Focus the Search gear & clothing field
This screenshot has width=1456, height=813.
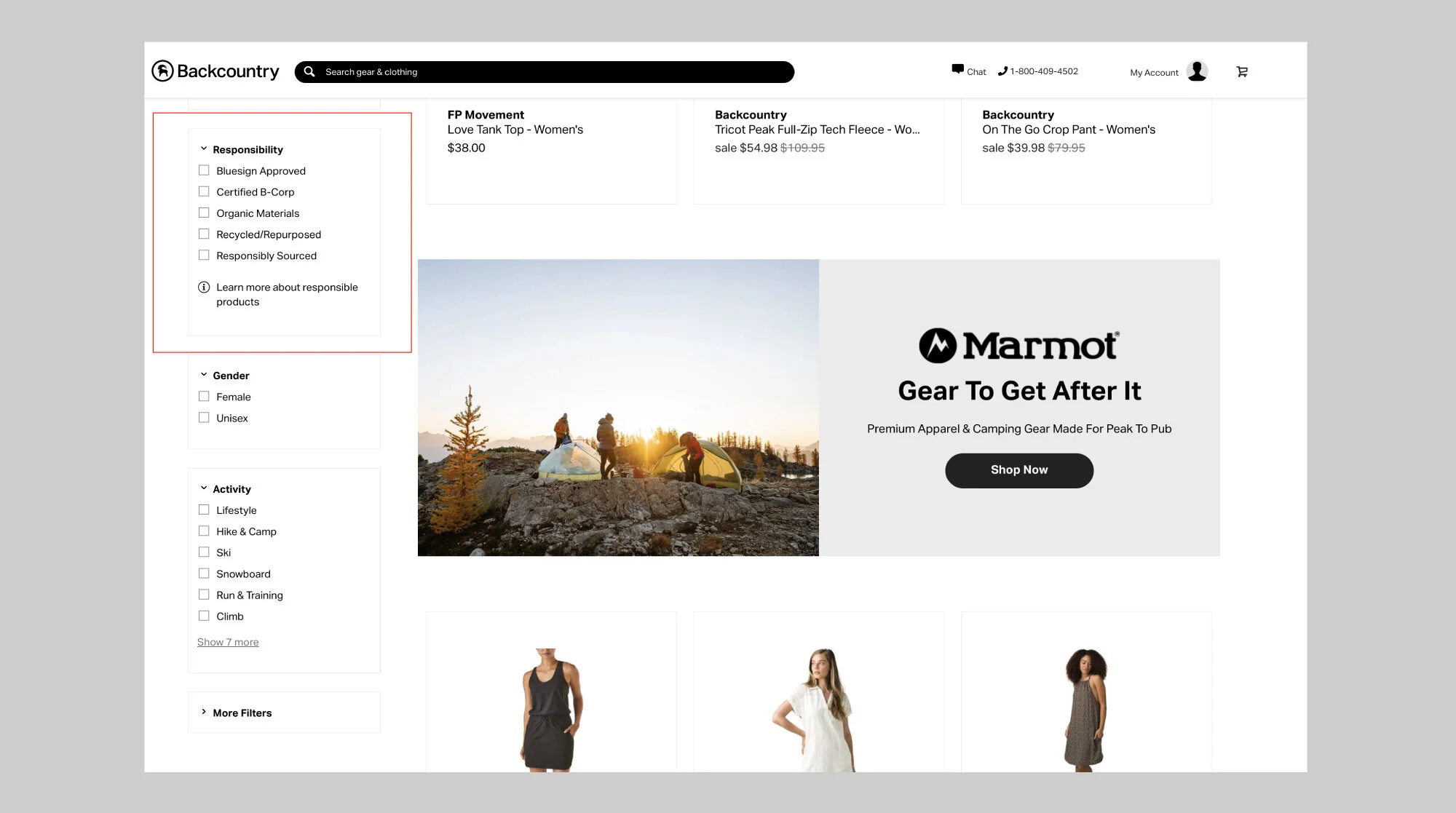coord(544,71)
